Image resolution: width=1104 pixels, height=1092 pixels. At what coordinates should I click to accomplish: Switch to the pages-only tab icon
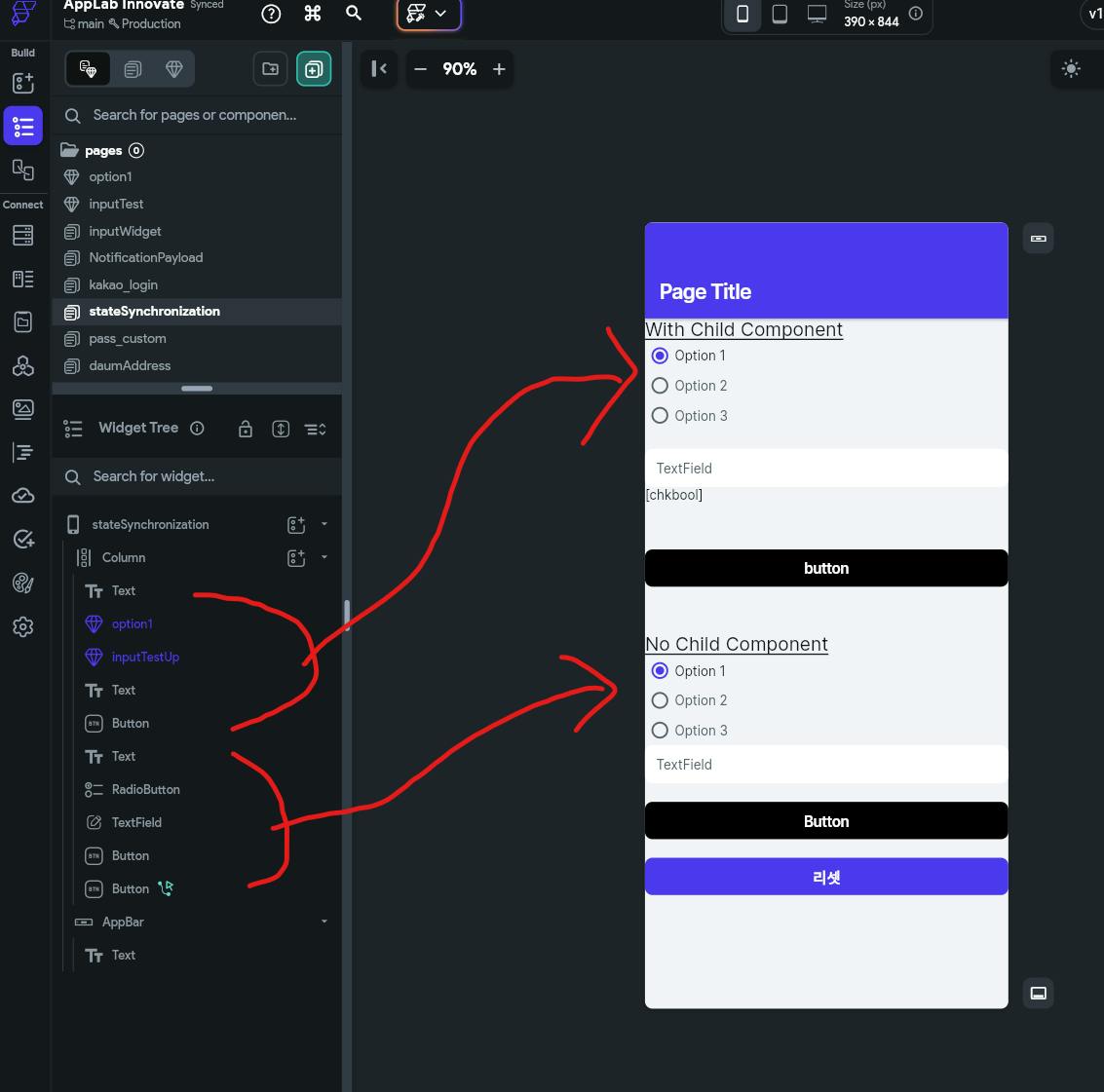(133, 69)
